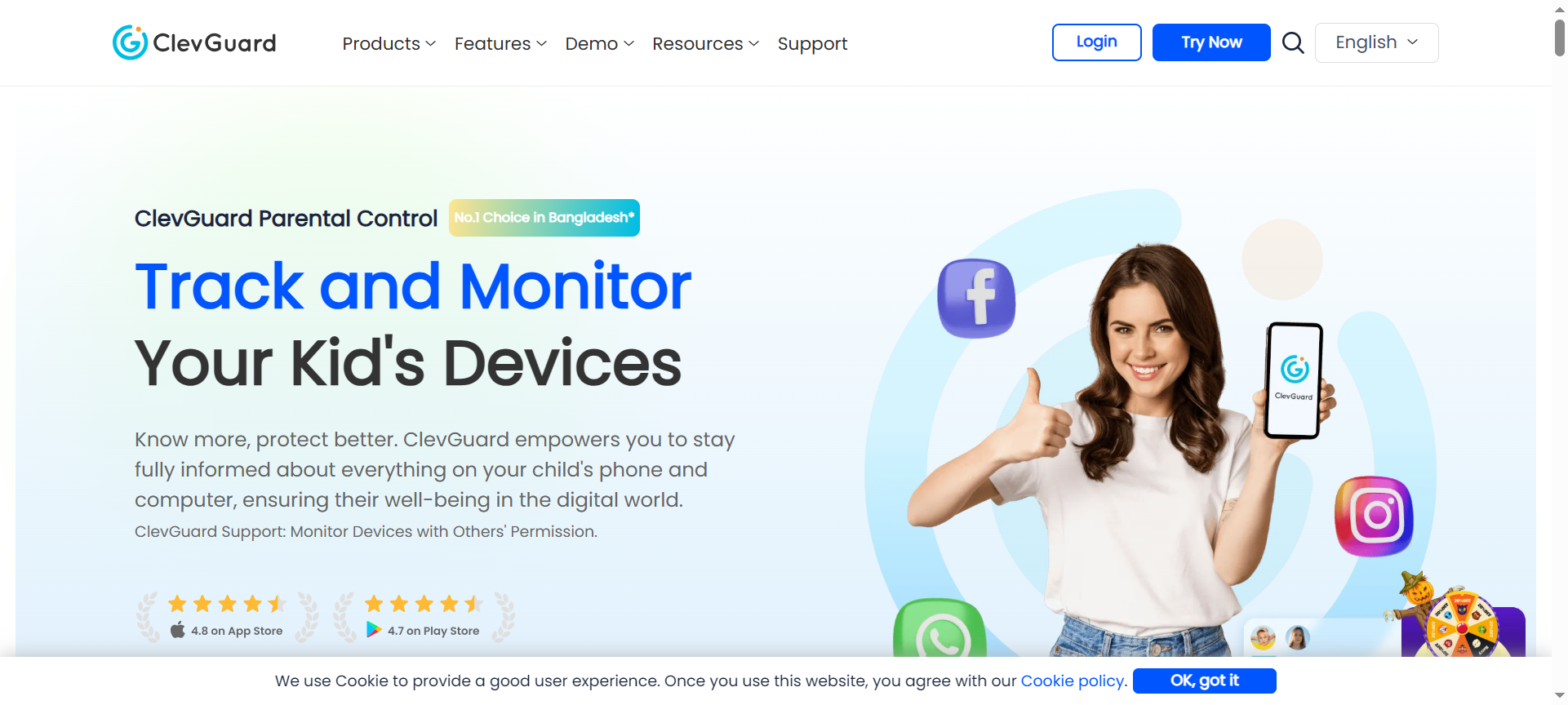Go to the Support page

(x=812, y=43)
